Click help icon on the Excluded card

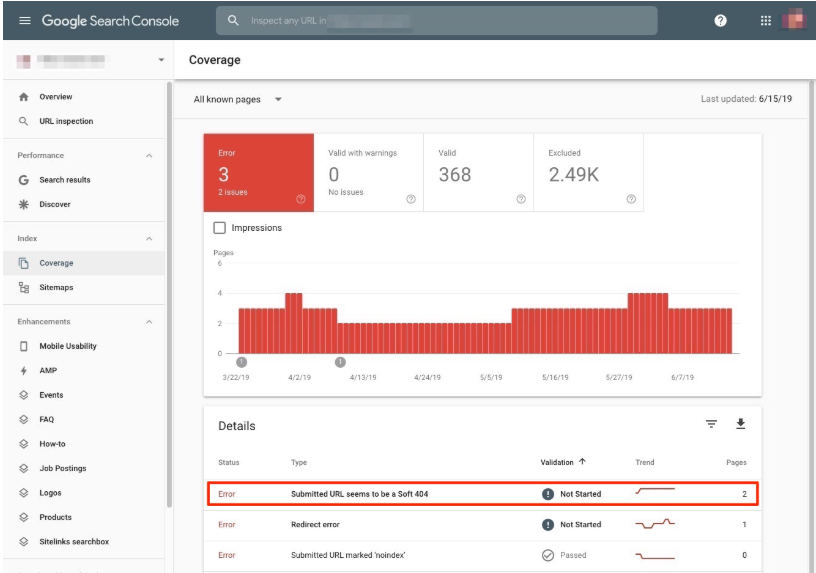click(631, 199)
